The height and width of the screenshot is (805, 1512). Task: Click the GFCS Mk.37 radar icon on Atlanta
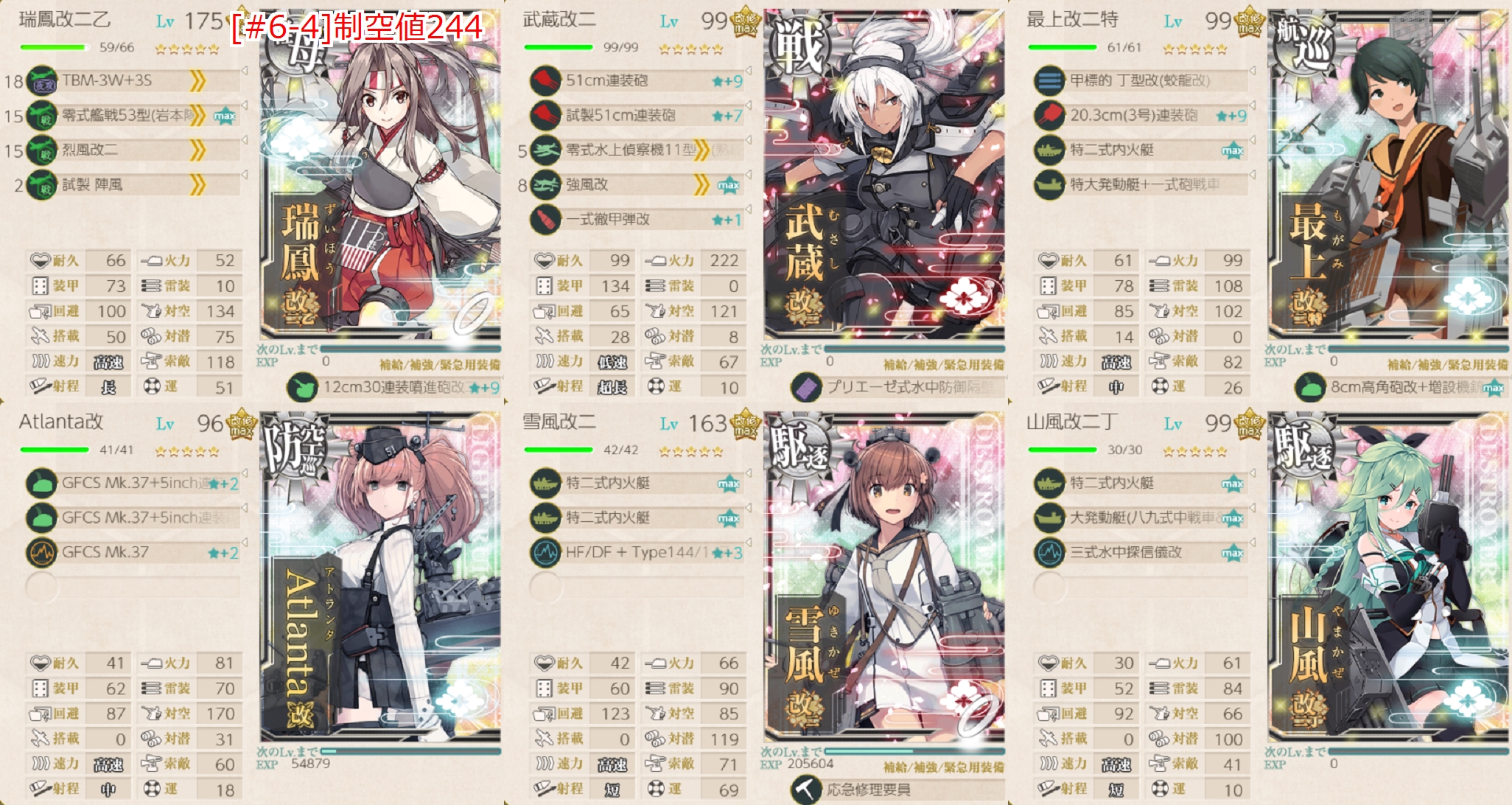42,552
